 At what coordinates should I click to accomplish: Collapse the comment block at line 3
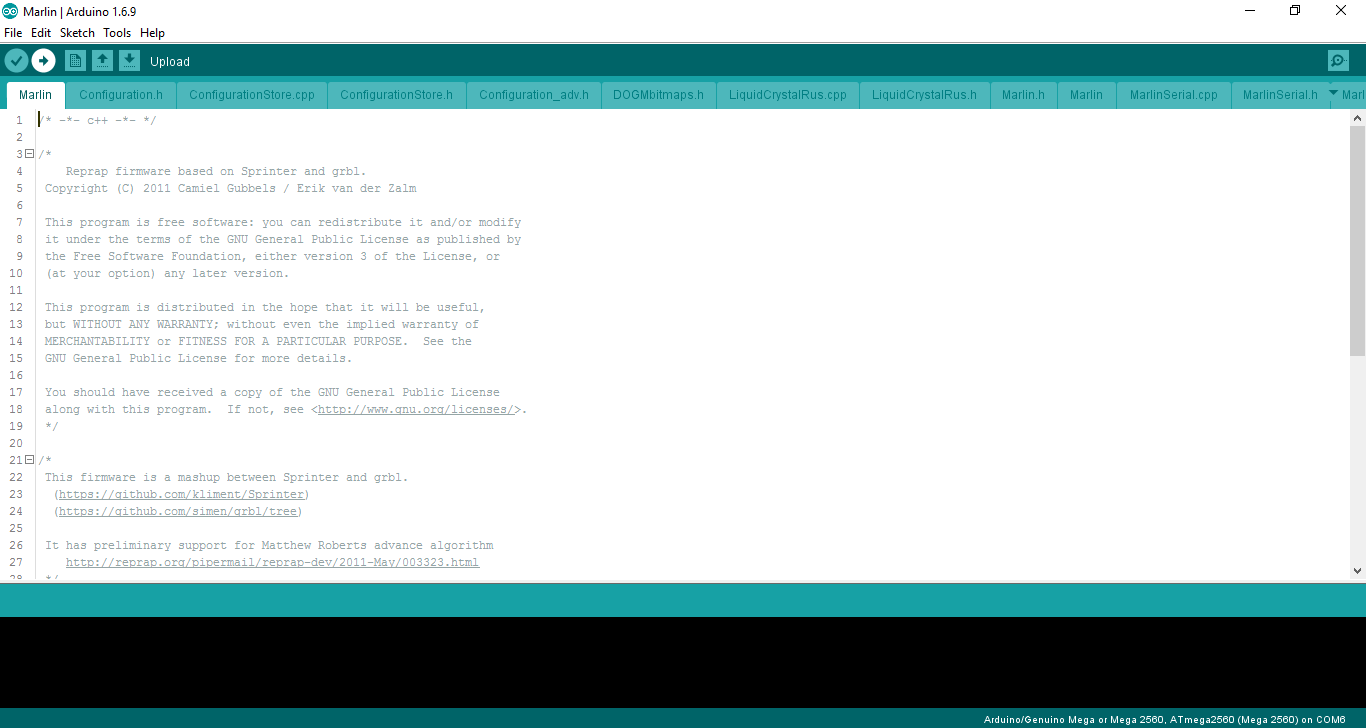(x=29, y=154)
